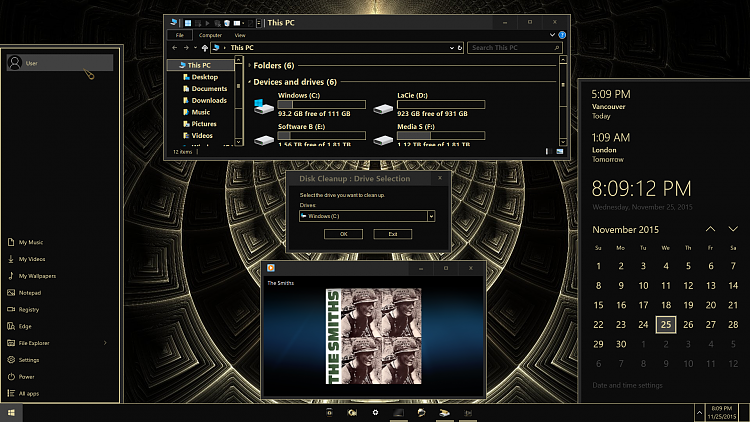Click the media player title bar icon
This screenshot has height=422, width=750.
(271, 268)
